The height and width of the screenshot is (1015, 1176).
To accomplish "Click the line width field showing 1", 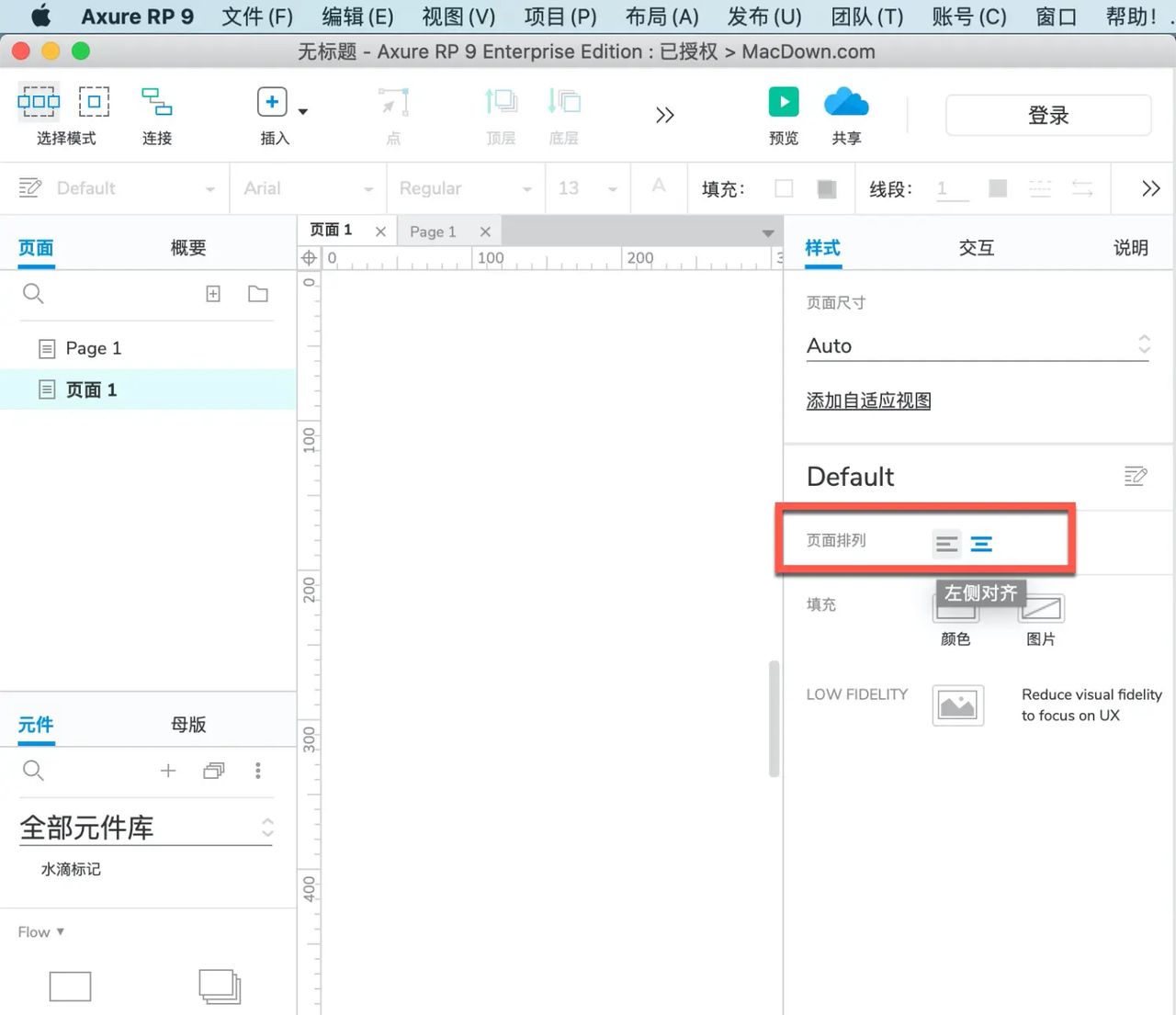I will coord(952,188).
